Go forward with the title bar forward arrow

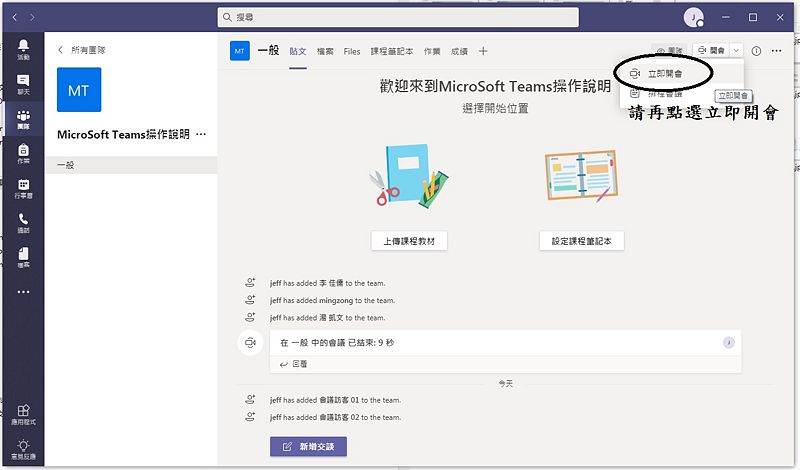coord(32,17)
